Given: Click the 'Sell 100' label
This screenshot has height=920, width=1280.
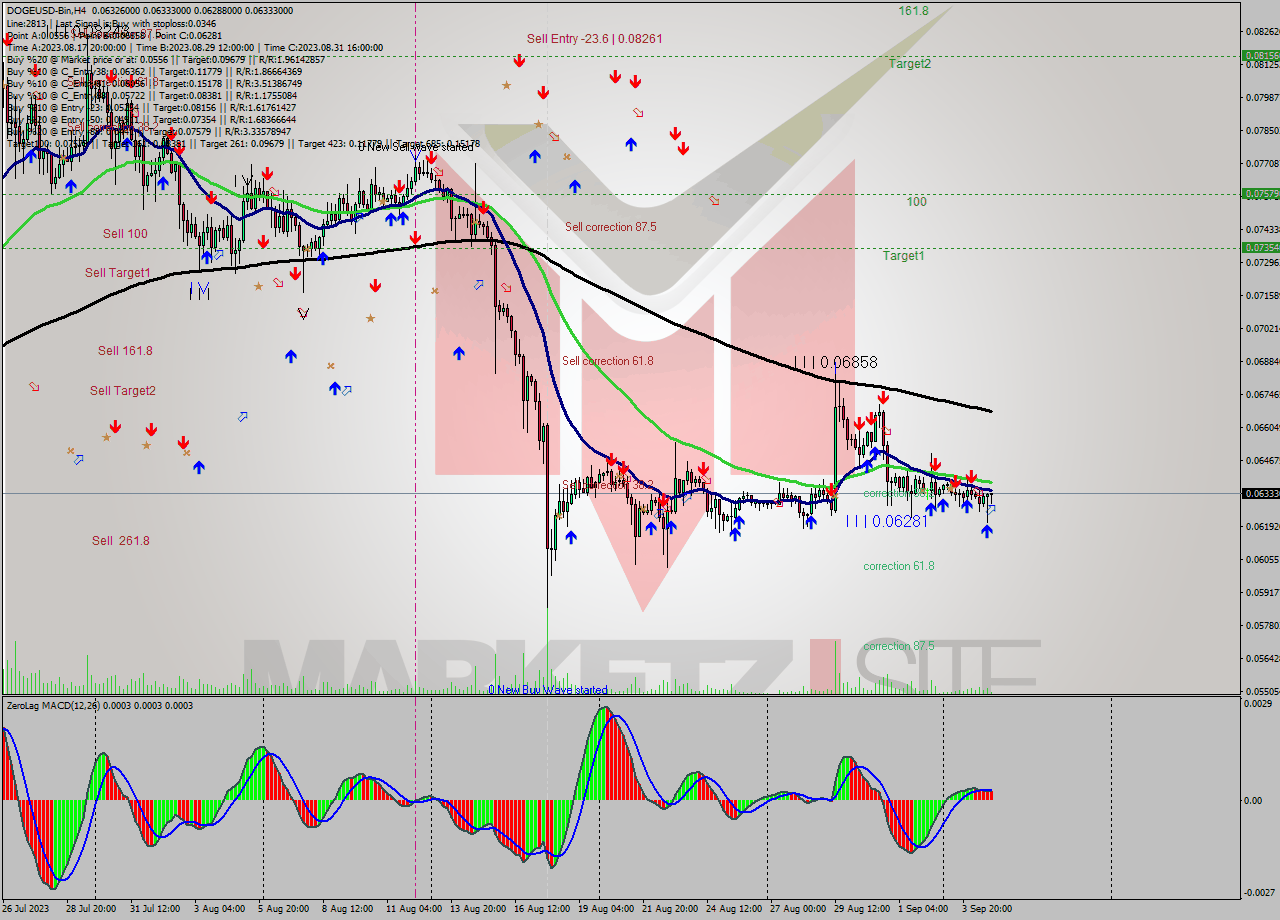Looking at the screenshot, I should click(x=125, y=234).
